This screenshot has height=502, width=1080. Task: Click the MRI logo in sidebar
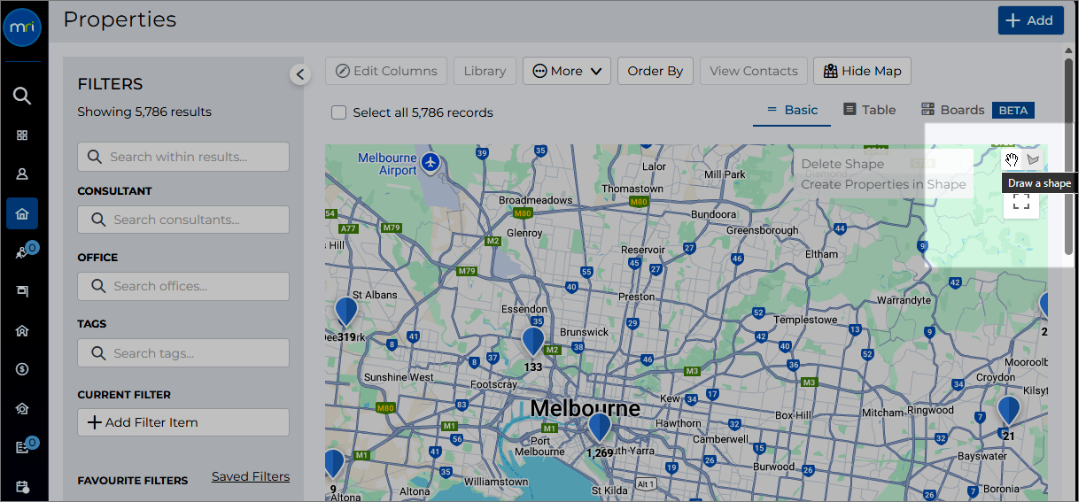22,28
